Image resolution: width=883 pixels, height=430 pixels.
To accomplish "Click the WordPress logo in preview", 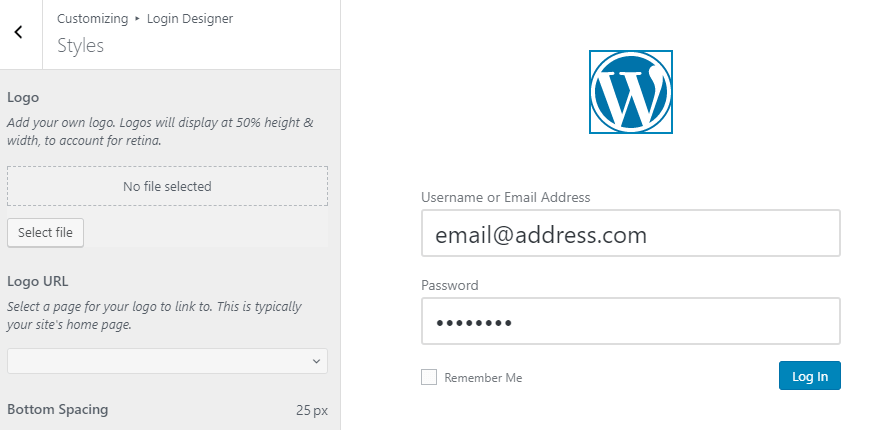I will (x=631, y=92).
